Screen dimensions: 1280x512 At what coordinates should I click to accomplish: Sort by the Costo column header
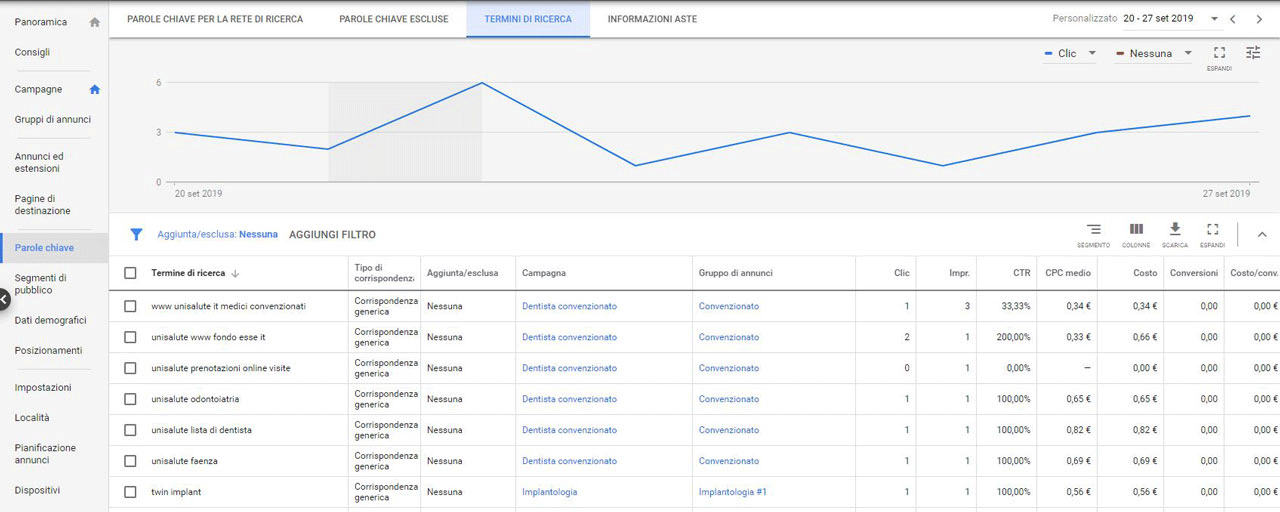point(1145,273)
